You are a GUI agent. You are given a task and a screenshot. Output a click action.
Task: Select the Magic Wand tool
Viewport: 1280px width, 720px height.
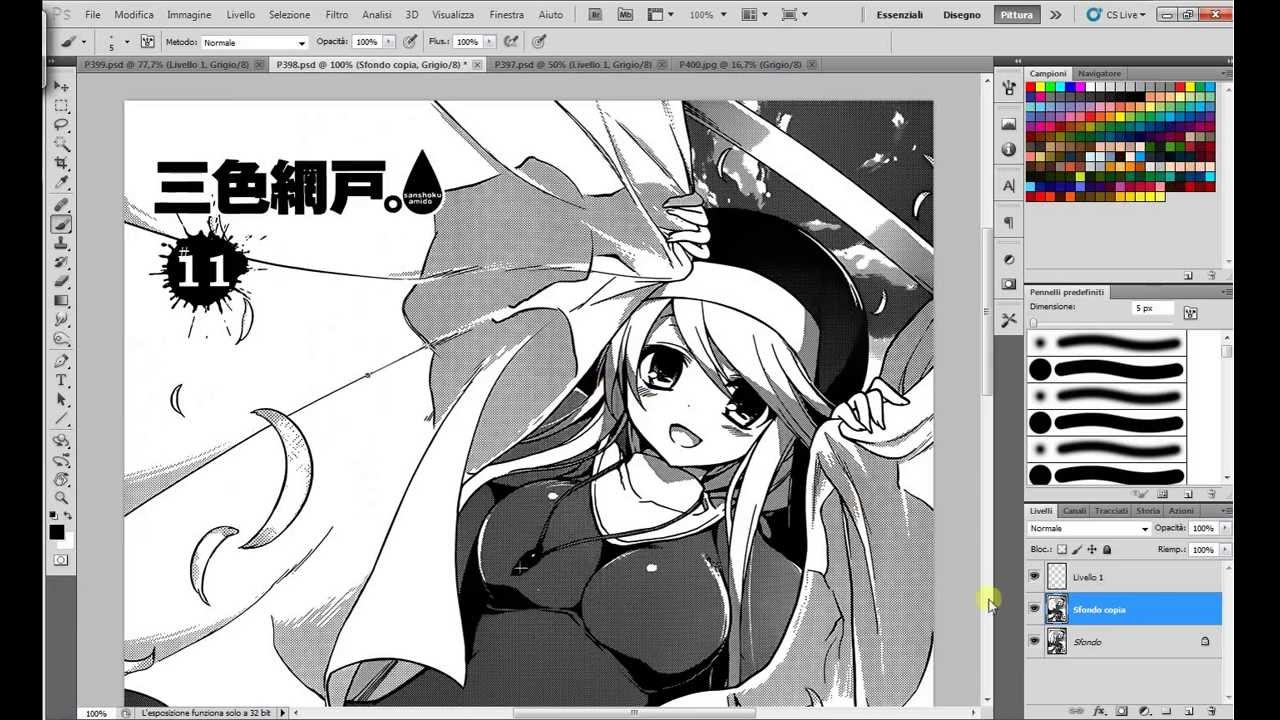pos(61,144)
